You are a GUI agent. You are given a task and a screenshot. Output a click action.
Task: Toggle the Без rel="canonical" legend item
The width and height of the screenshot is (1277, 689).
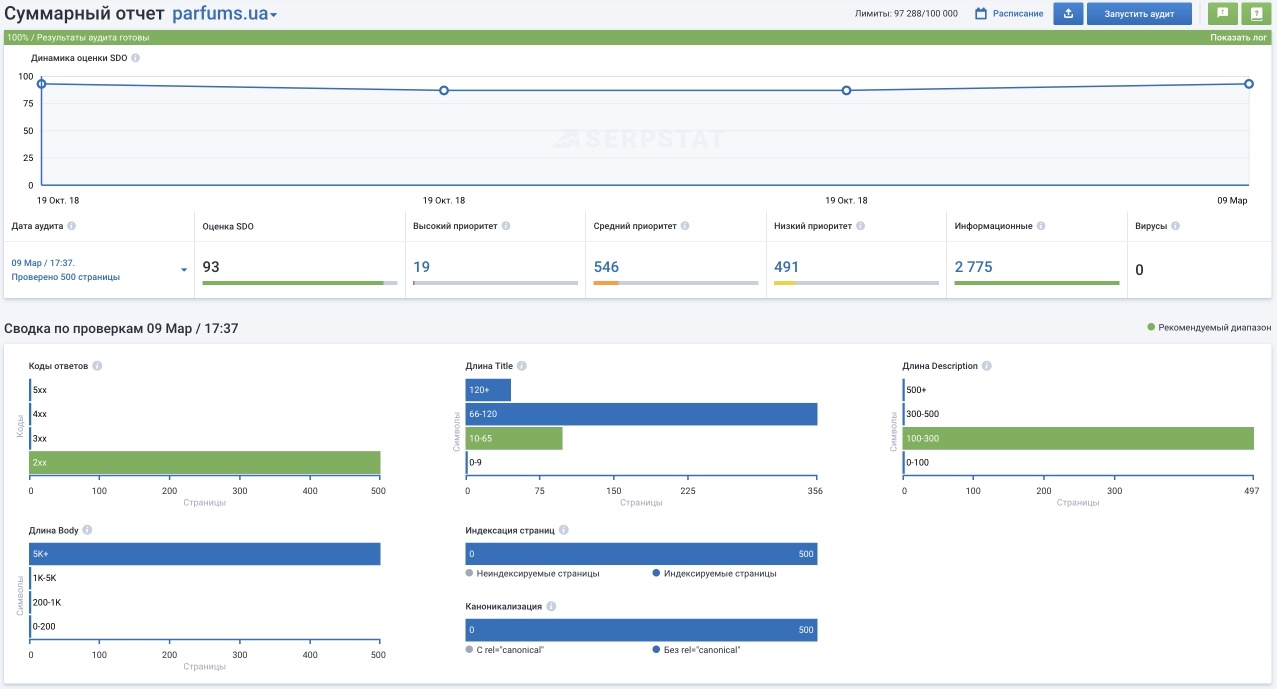(696, 650)
